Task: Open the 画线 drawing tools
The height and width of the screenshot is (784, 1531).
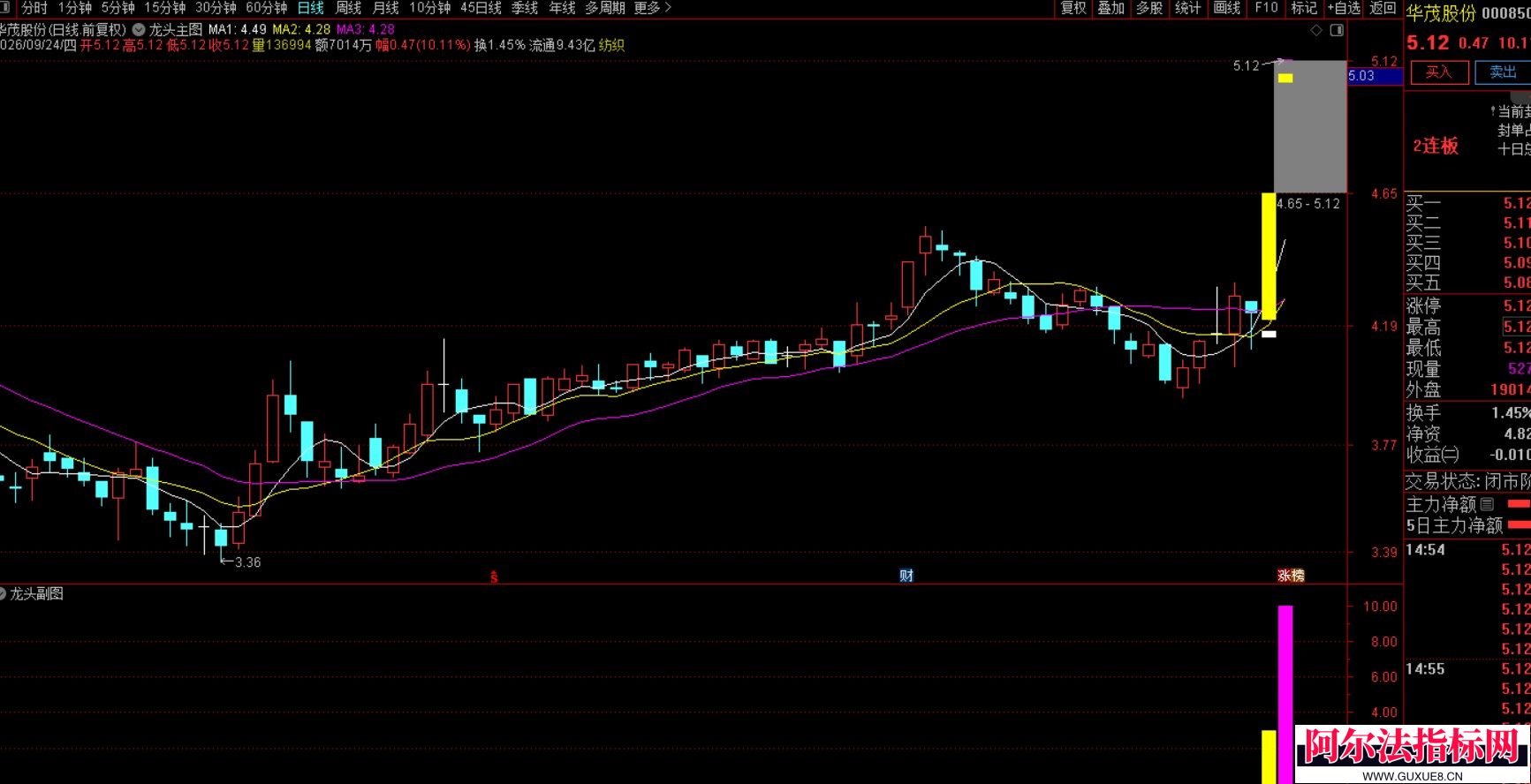Action: tap(1227, 8)
